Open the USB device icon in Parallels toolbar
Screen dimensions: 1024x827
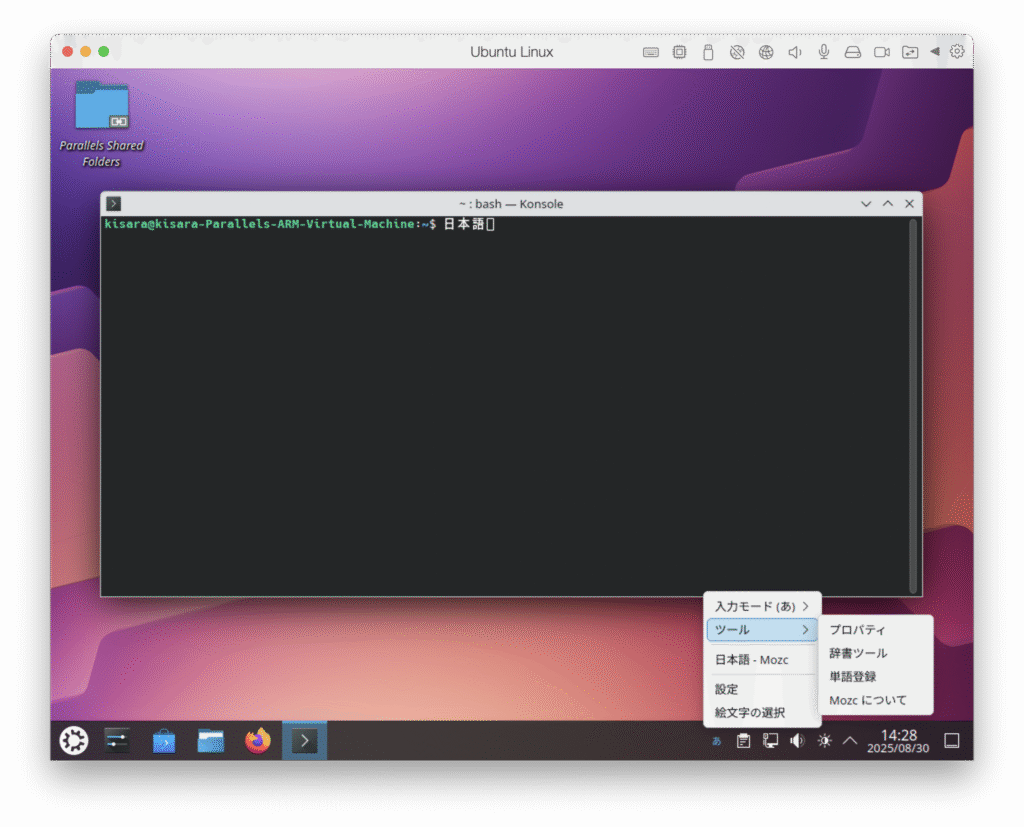pyautogui.click(x=708, y=52)
